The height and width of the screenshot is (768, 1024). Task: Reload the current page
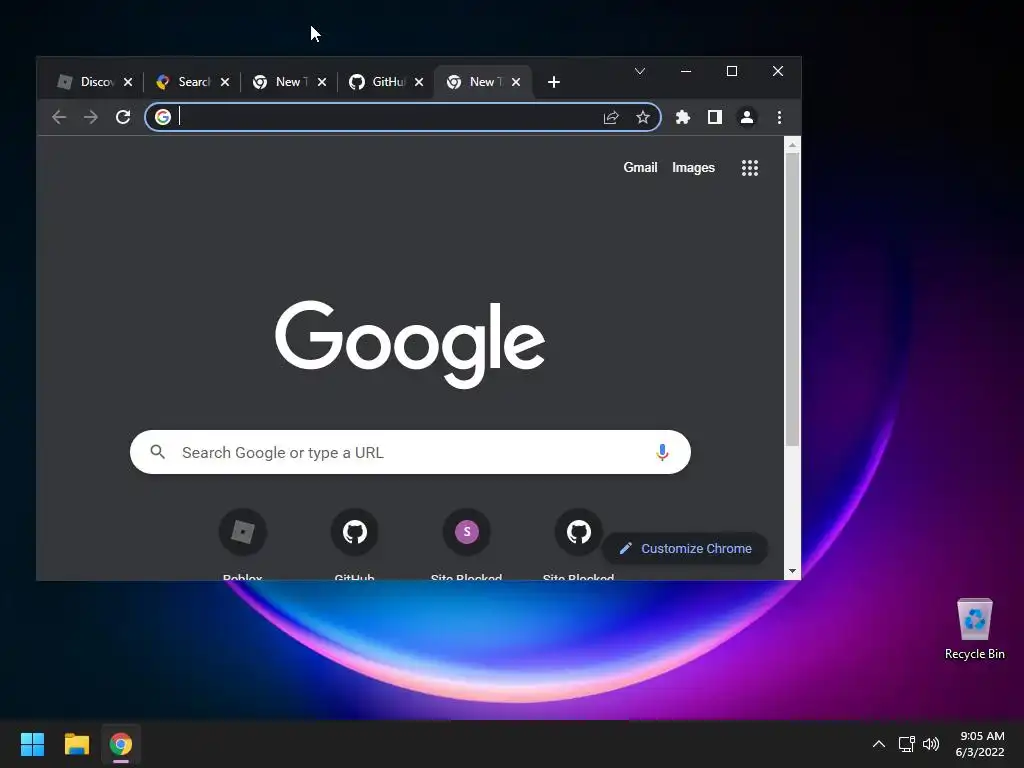click(123, 118)
